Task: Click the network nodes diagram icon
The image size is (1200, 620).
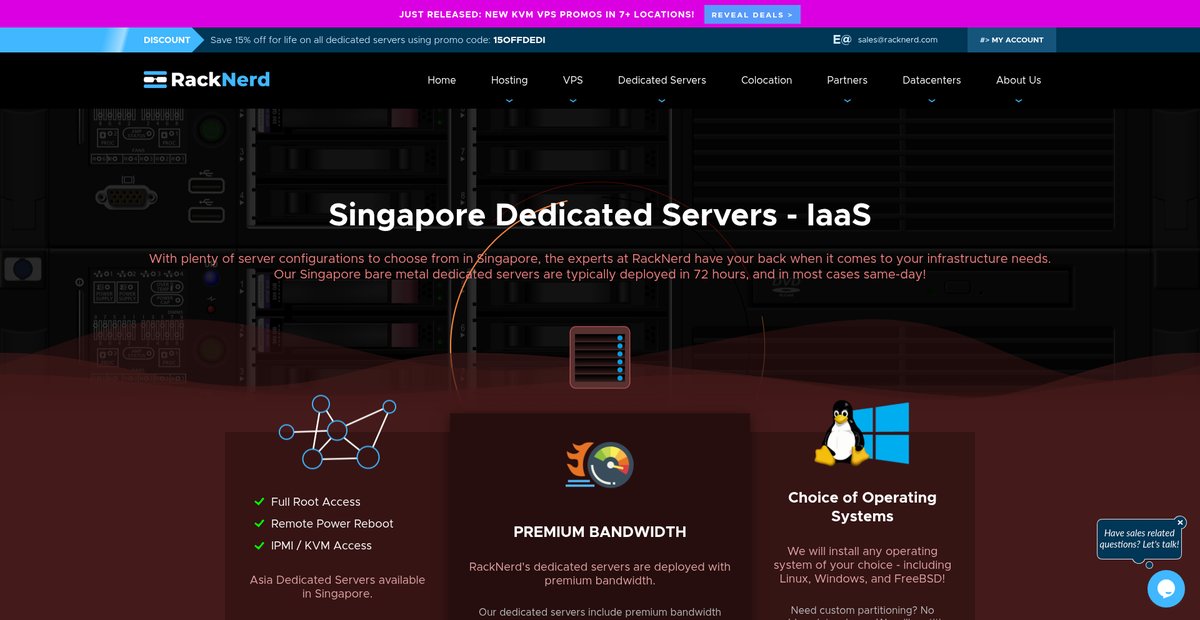Action: (x=337, y=432)
